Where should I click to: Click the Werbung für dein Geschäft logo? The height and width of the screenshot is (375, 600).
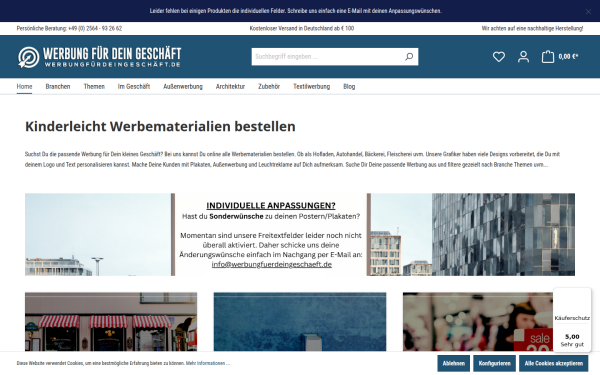point(99,57)
